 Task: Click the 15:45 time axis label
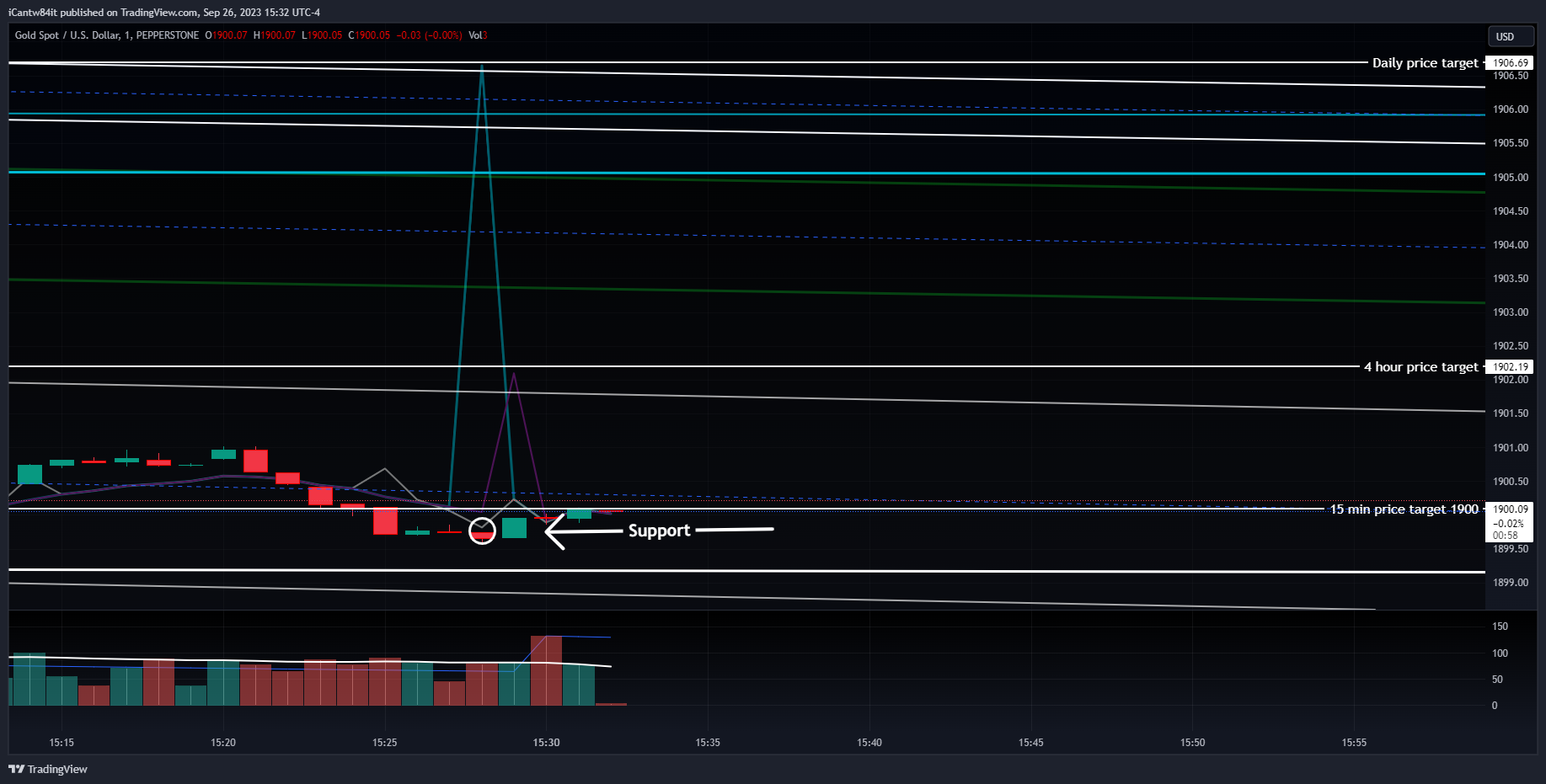[x=1031, y=743]
